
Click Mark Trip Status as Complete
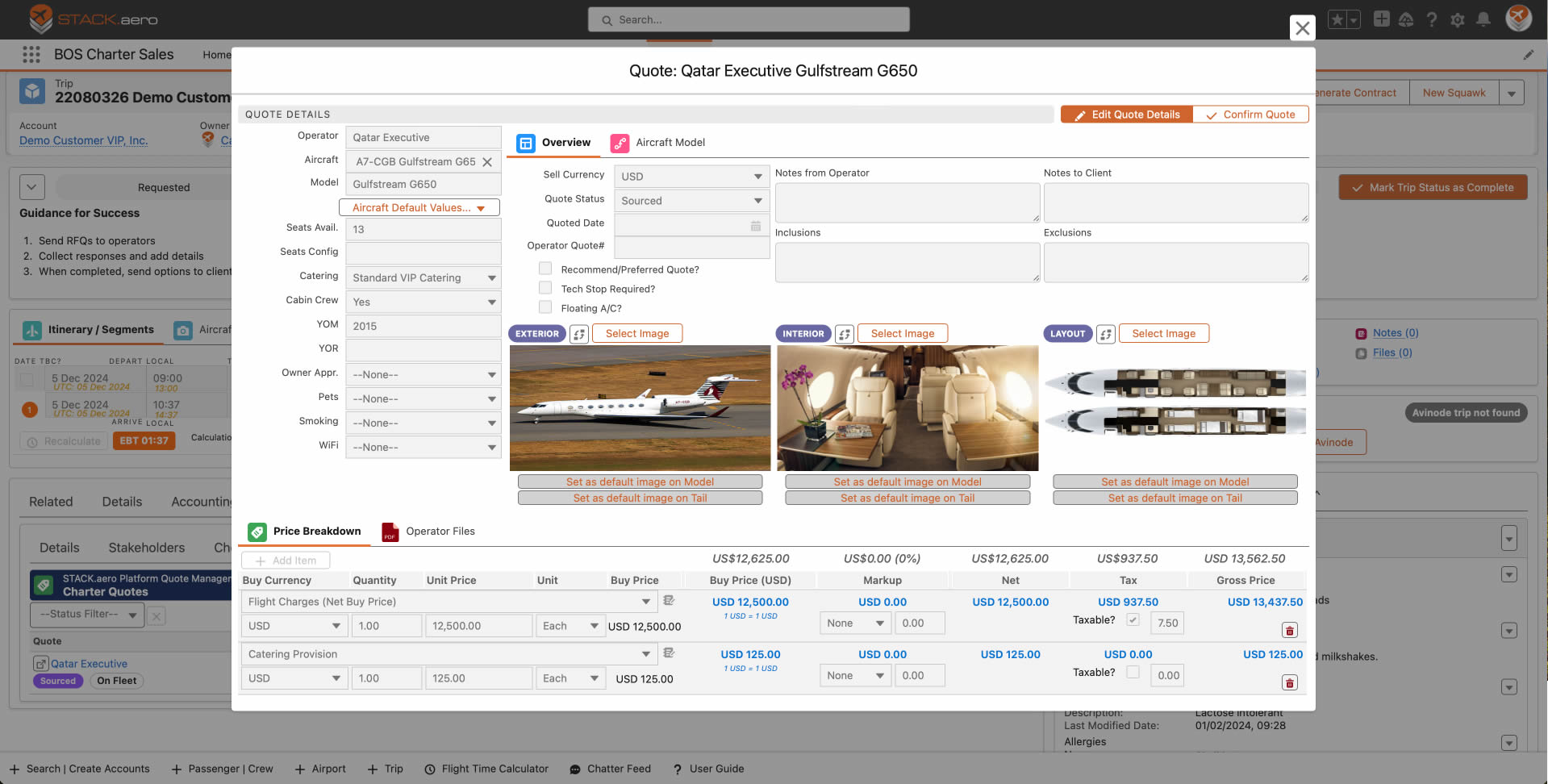click(x=1433, y=187)
